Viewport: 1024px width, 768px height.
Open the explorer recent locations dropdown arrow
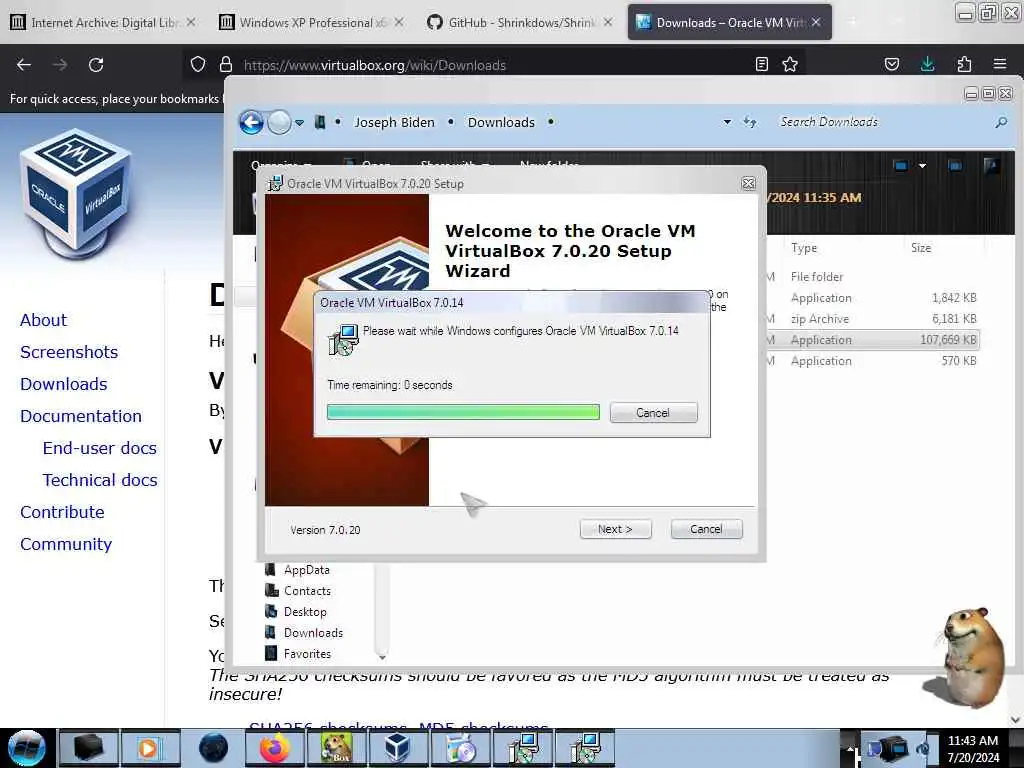(299, 123)
